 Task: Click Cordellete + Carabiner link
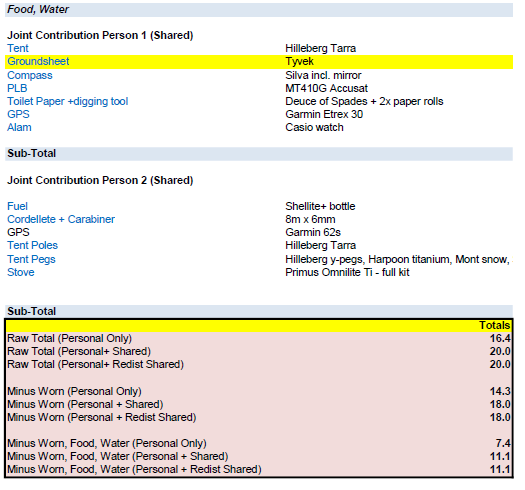pyautogui.click(x=61, y=219)
